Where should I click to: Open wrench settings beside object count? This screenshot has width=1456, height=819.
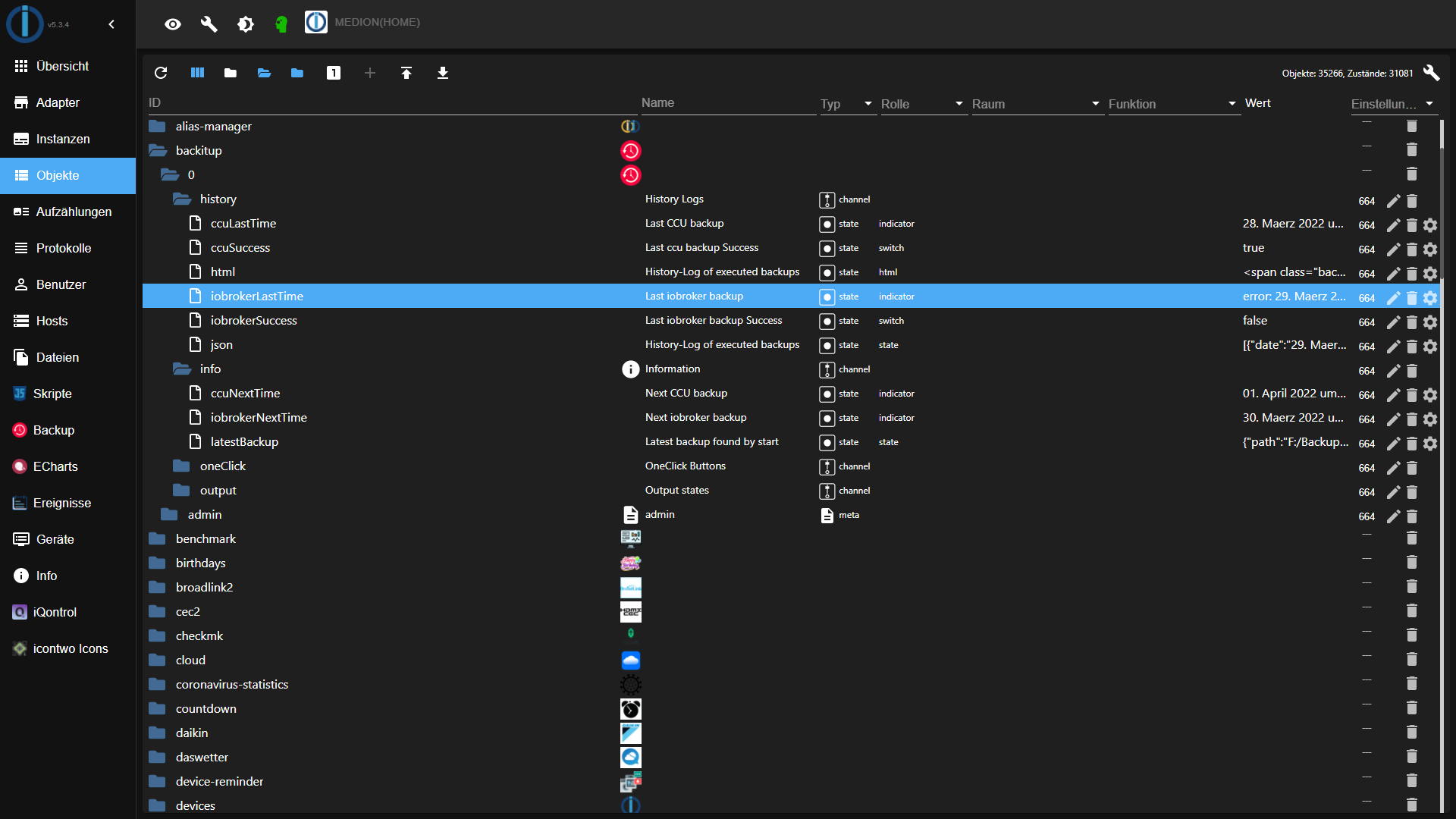1432,73
